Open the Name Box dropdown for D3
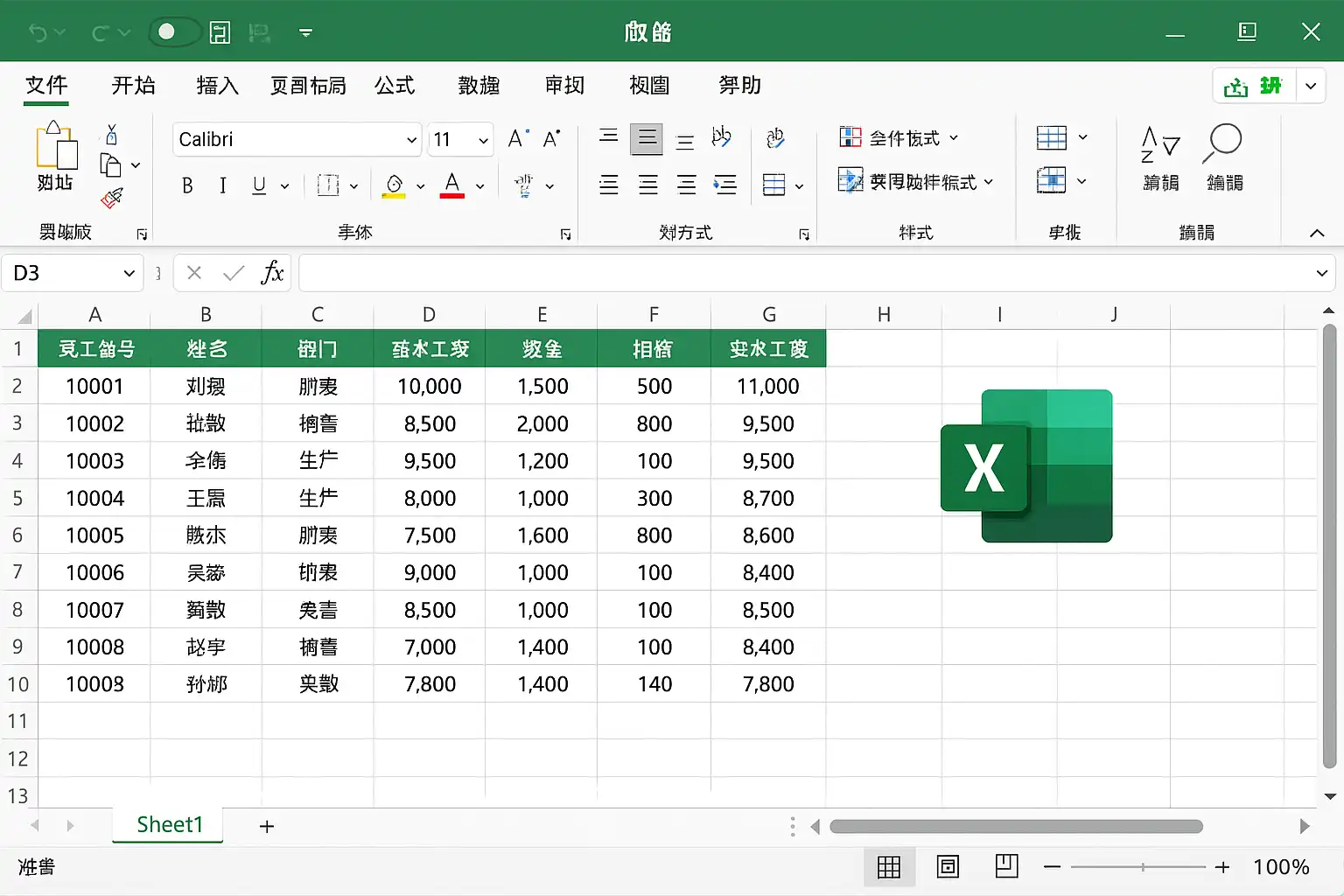This screenshot has height=896, width=1344. (129, 273)
